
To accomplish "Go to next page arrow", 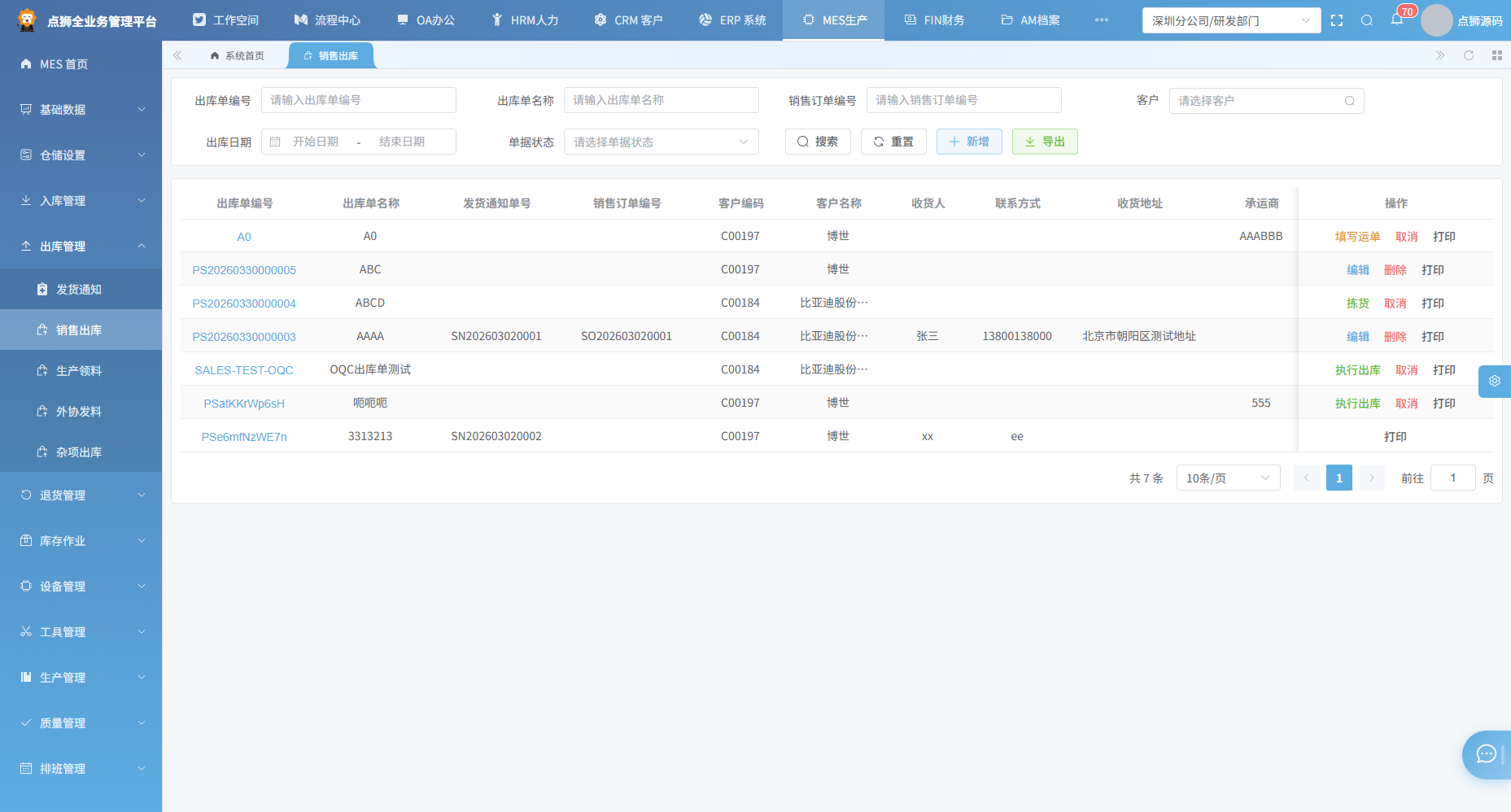I will click(x=1371, y=478).
